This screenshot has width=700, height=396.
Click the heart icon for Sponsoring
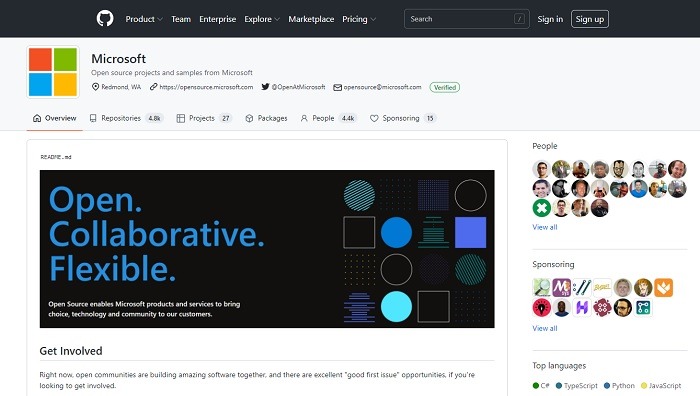point(374,118)
